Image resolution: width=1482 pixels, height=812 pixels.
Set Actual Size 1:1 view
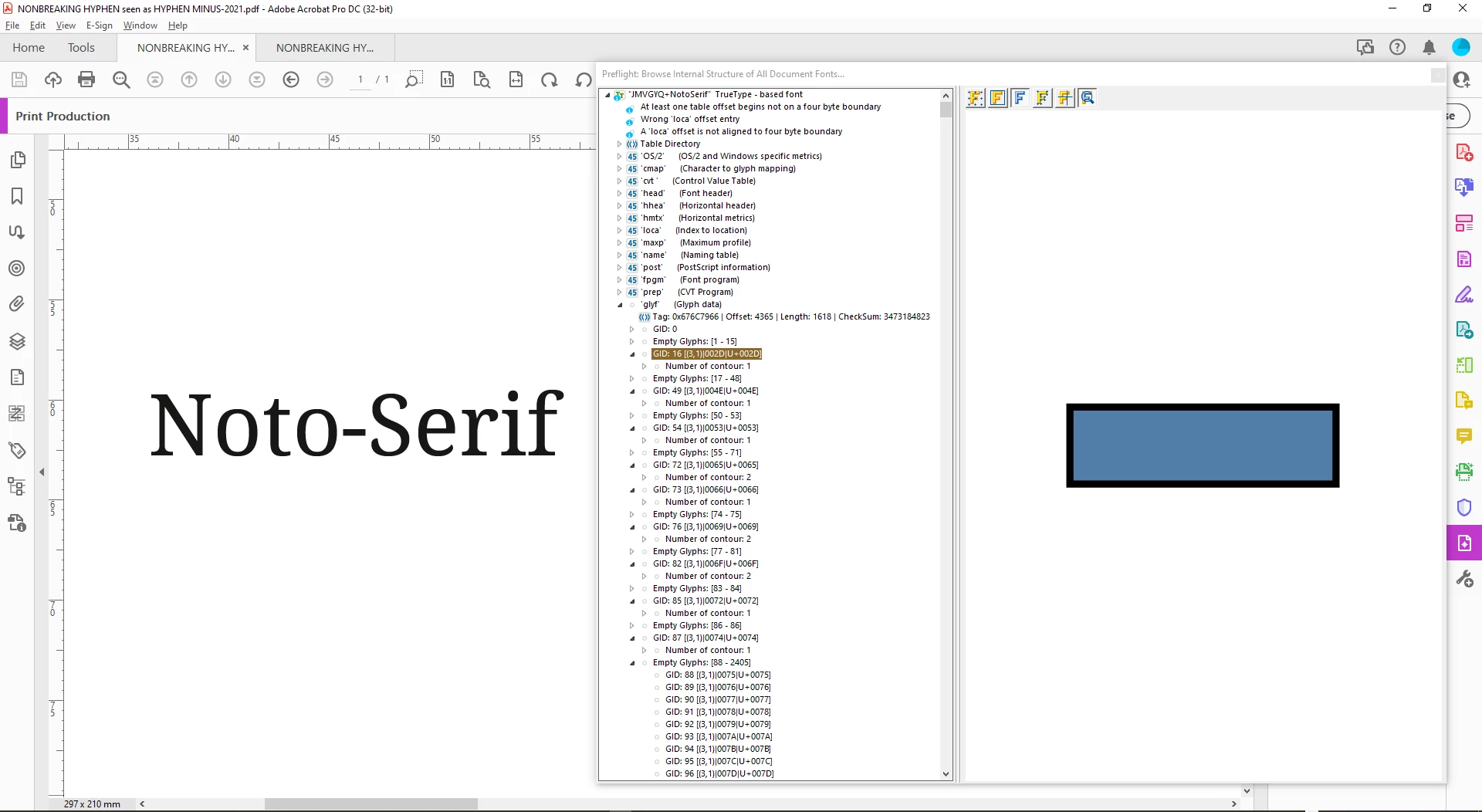[447, 80]
